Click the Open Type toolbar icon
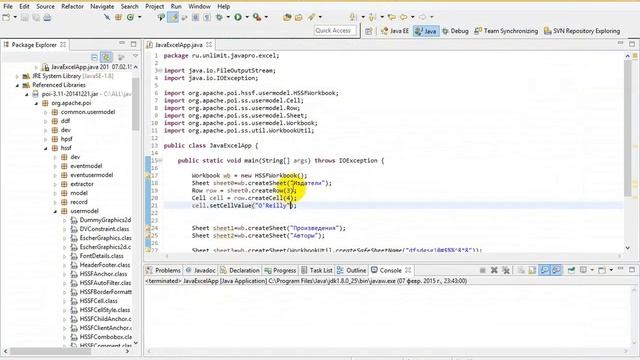This screenshot has height=360, width=640. [287, 17]
